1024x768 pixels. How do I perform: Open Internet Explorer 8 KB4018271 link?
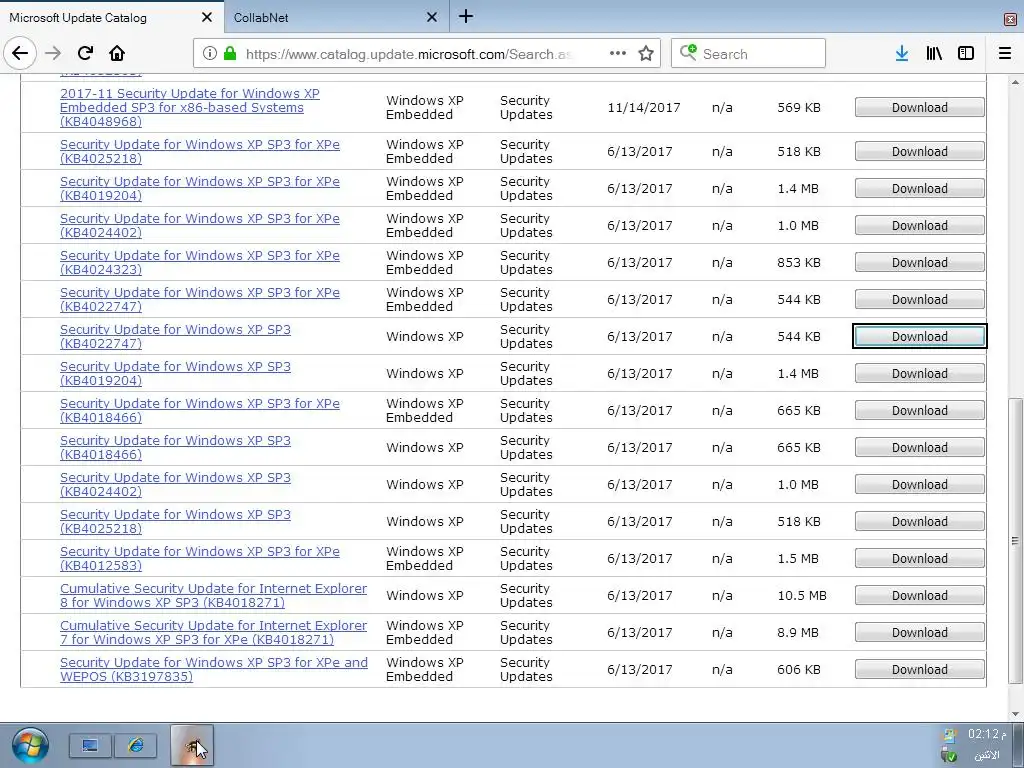click(214, 596)
